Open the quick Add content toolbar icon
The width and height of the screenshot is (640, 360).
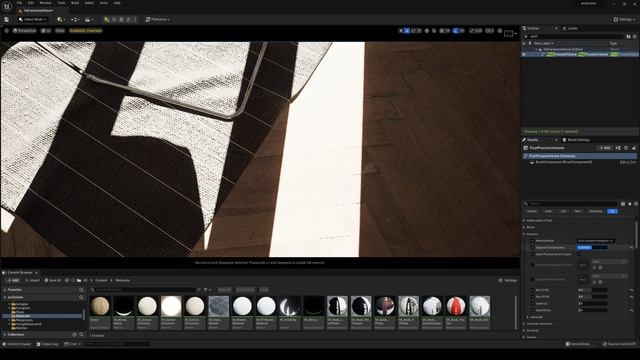62,20
